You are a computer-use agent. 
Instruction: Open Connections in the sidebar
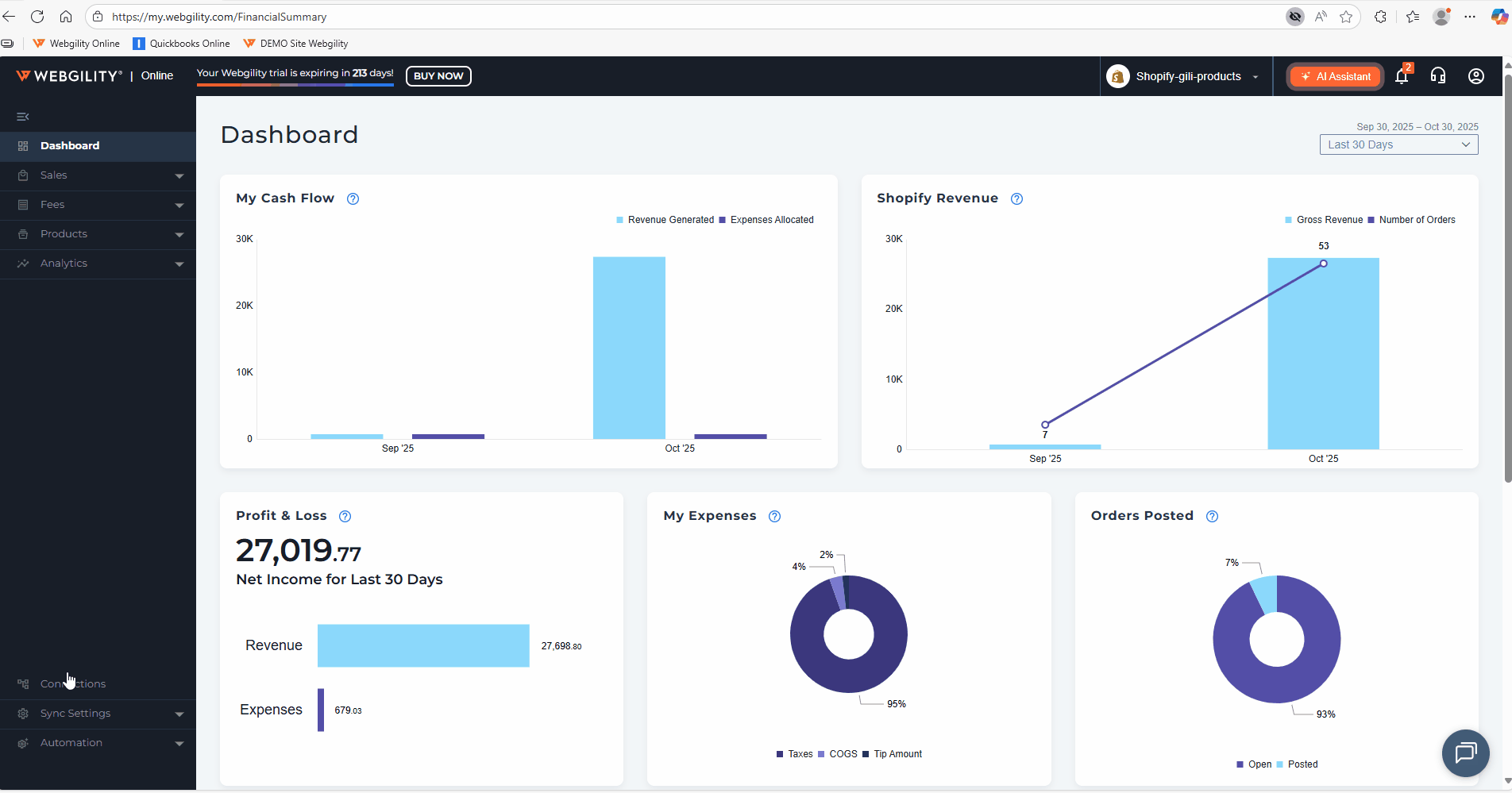tap(73, 684)
